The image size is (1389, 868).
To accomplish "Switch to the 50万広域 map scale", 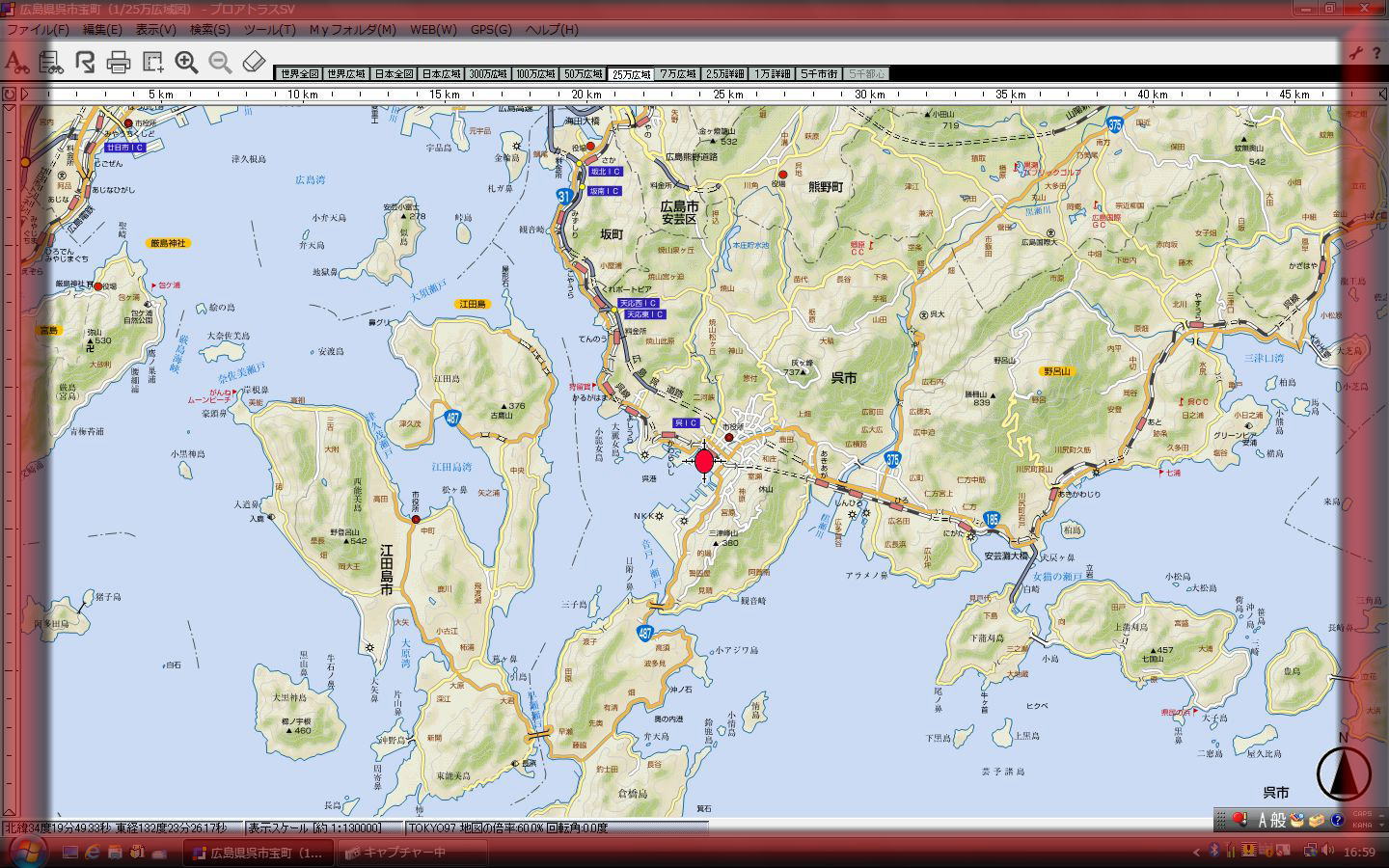I will pos(584,73).
